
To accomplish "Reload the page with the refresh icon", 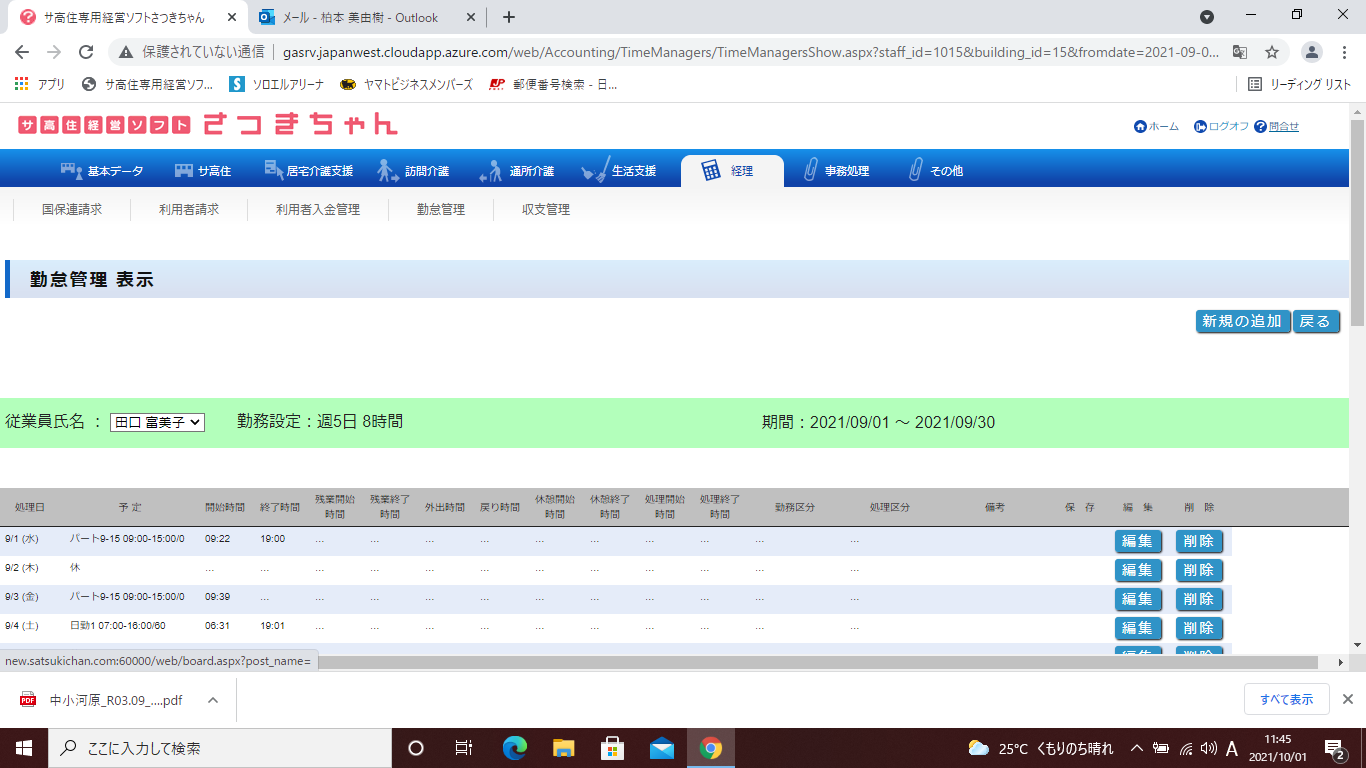I will pyautogui.click(x=86, y=52).
